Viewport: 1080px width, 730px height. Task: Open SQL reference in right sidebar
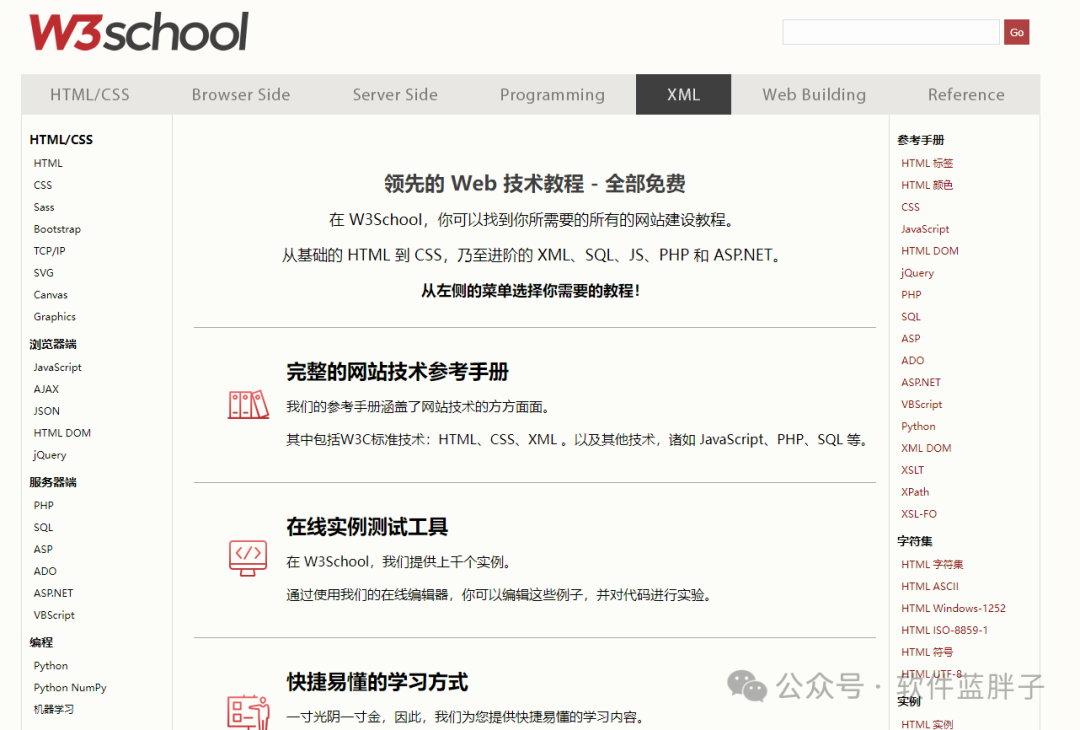coord(911,317)
